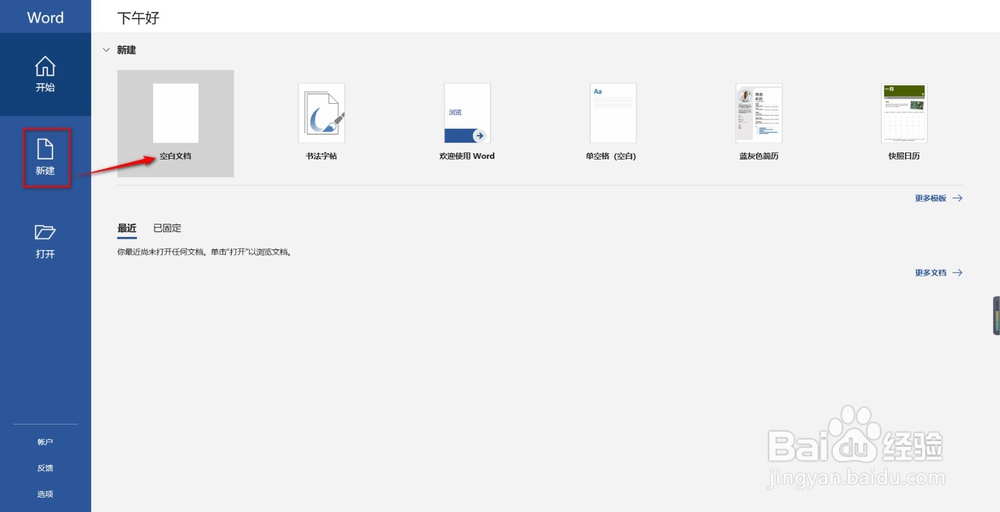This screenshot has width=1000, height=512.
Task: Switch to the 已固定 tab
Action: coord(167,228)
